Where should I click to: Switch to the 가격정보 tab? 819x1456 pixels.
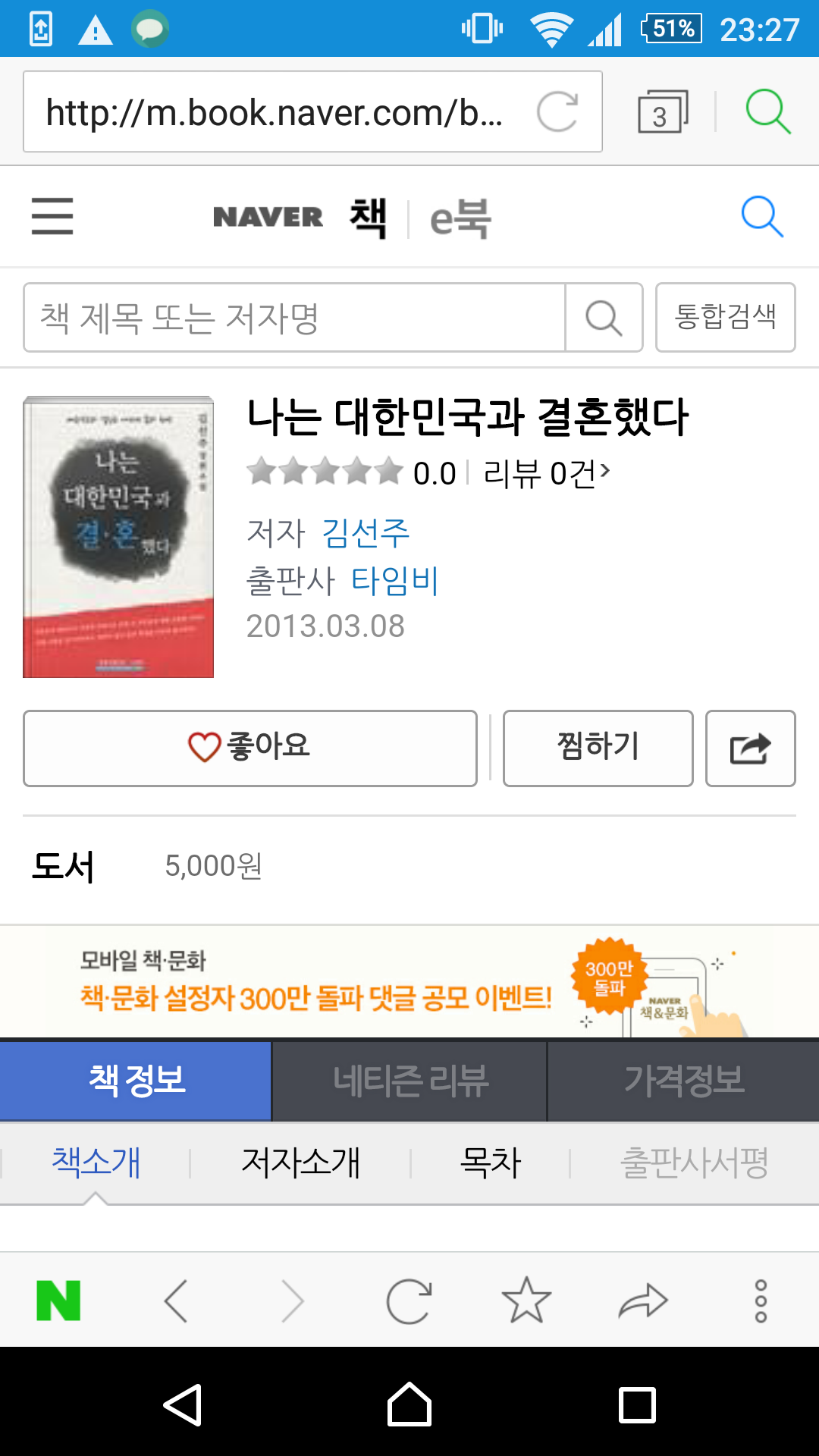click(683, 1081)
